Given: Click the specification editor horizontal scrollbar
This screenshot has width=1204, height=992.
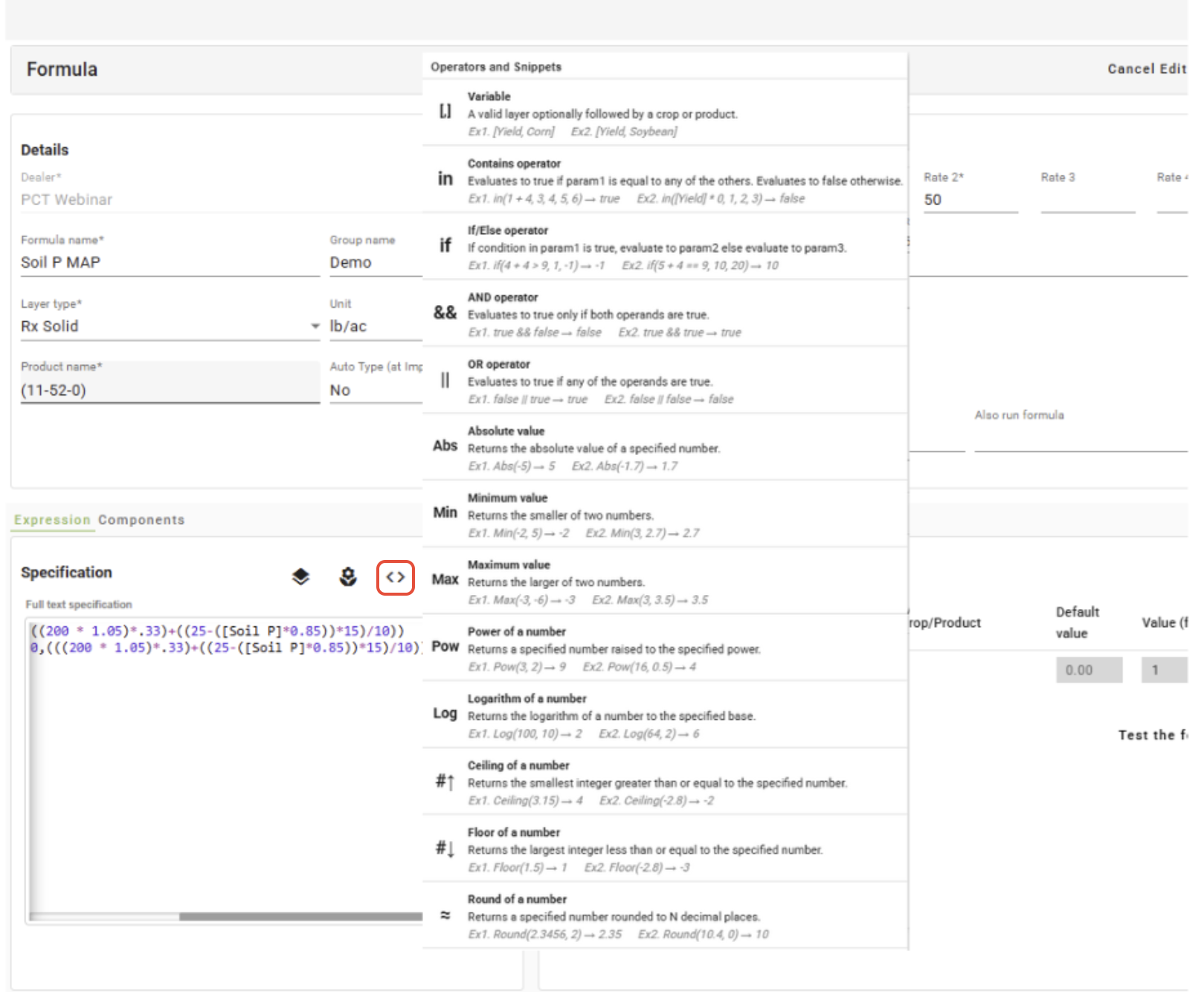Looking at the screenshot, I should point(300,917).
